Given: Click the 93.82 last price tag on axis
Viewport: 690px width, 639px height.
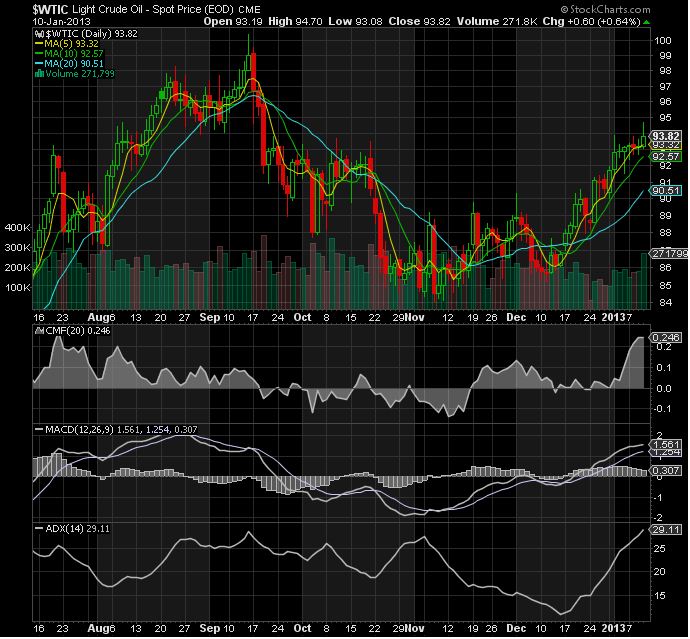Looking at the screenshot, I should pyautogui.click(x=666, y=136).
